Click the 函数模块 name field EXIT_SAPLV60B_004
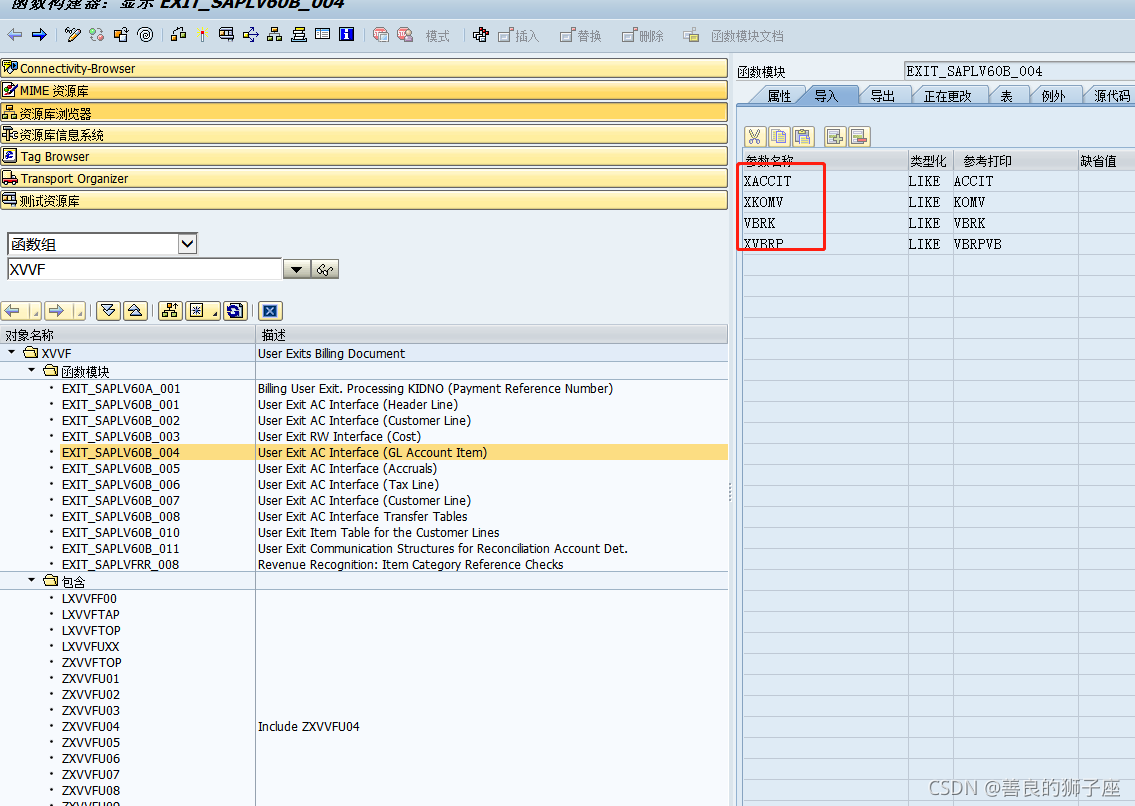This screenshot has height=806, width=1135. [1019, 71]
